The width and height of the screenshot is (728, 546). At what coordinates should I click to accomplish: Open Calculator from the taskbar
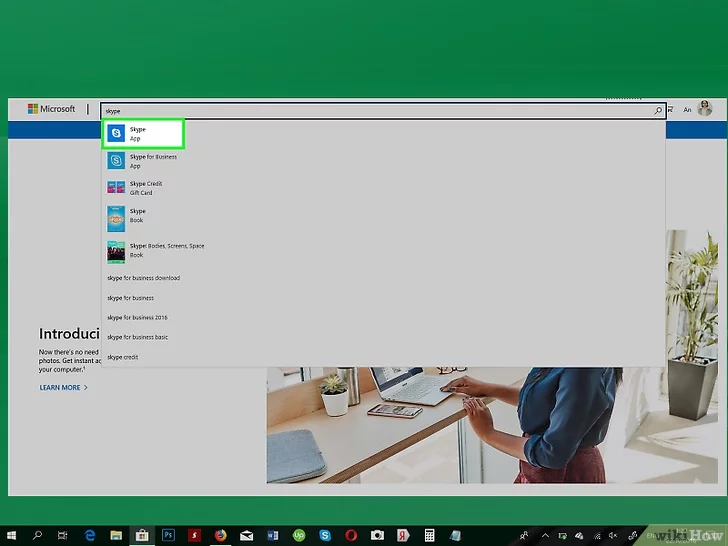click(429, 535)
